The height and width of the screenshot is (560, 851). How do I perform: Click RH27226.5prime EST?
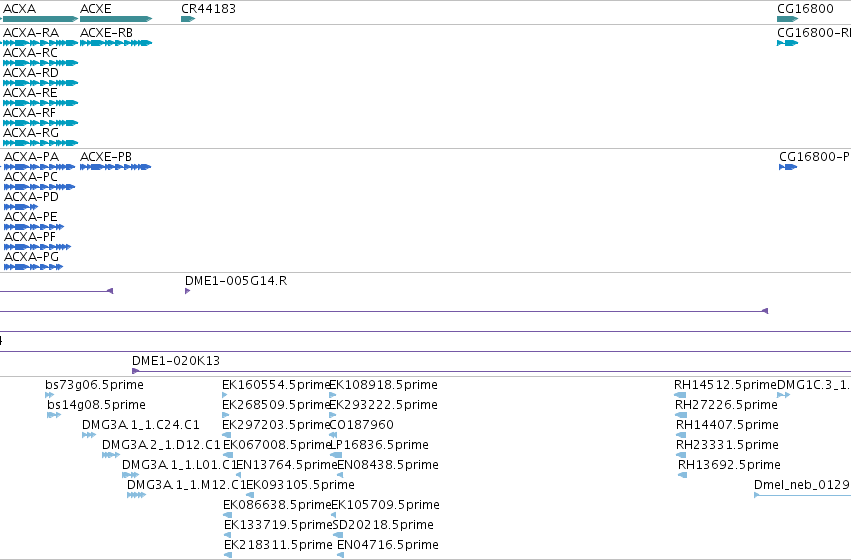pos(681,415)
